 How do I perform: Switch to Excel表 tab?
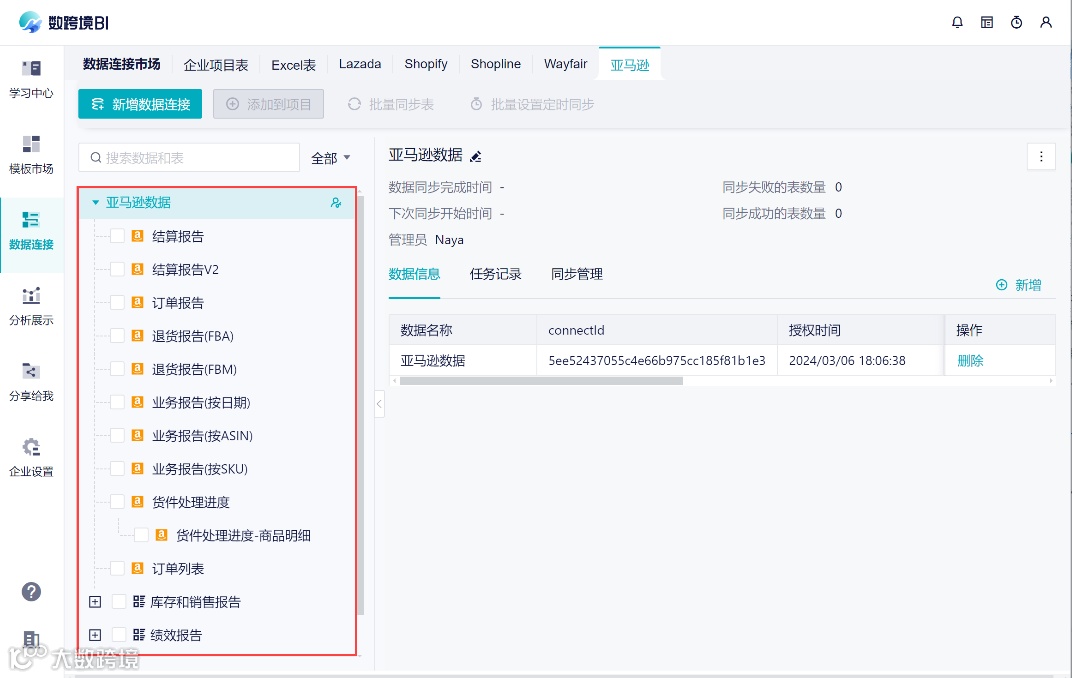pos(293,65)
